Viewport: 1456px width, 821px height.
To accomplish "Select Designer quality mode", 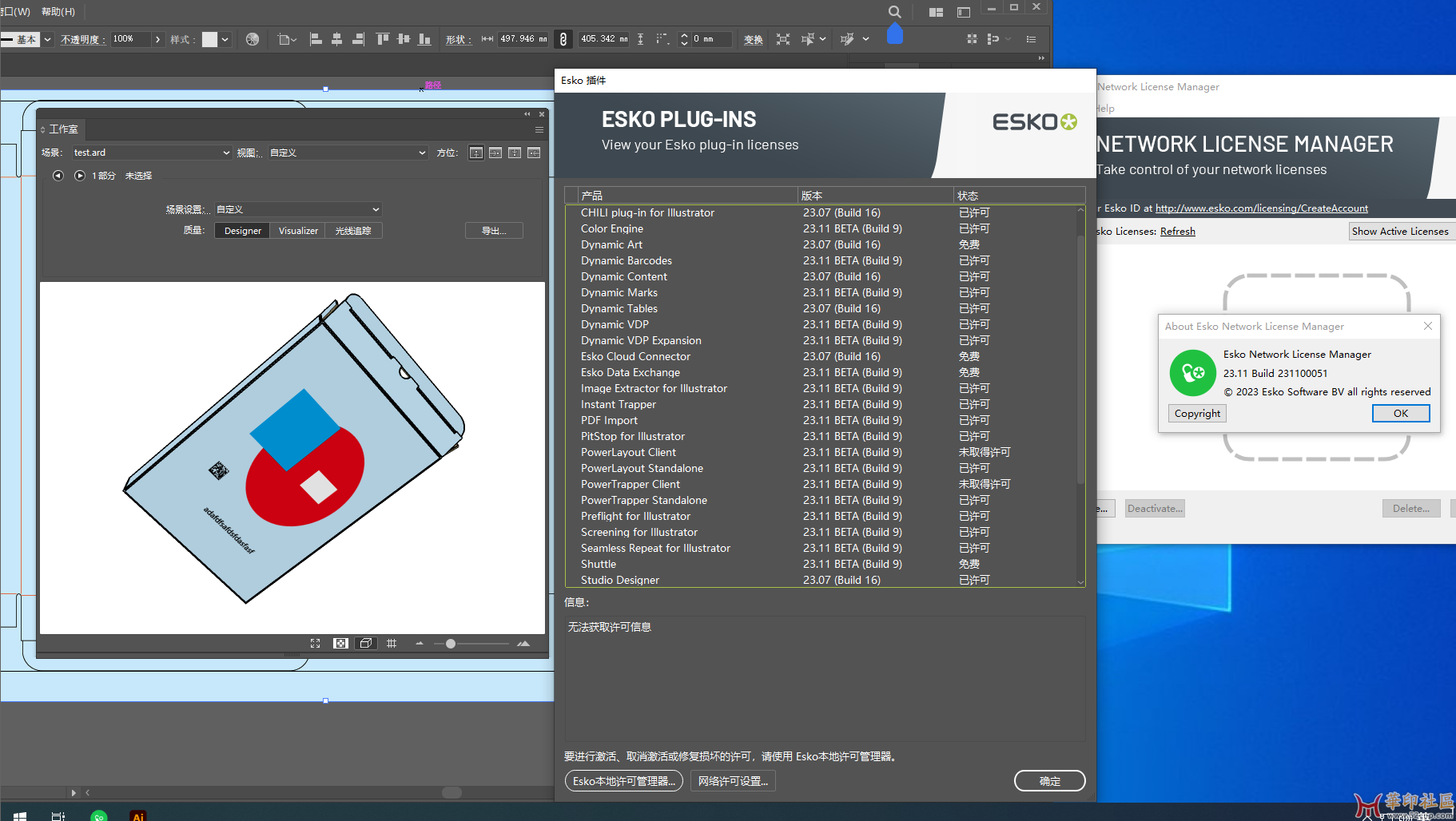I will (x=243, y=231).
